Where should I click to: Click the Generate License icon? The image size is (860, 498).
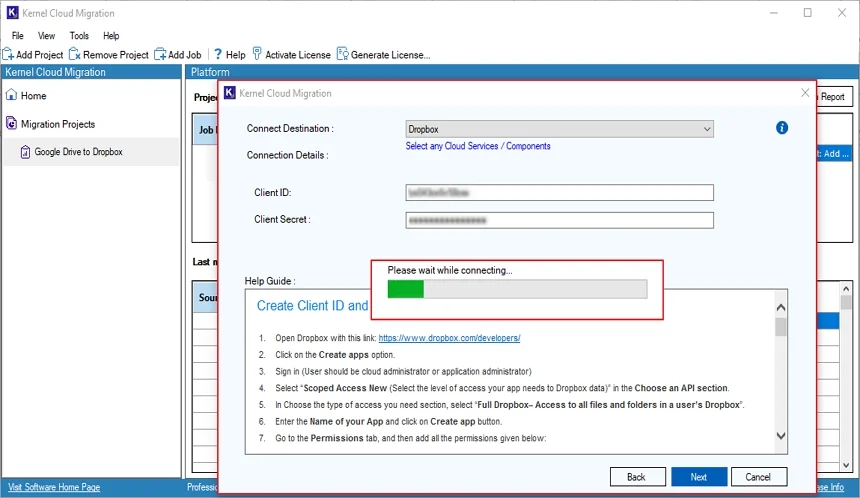pos(342,54)
